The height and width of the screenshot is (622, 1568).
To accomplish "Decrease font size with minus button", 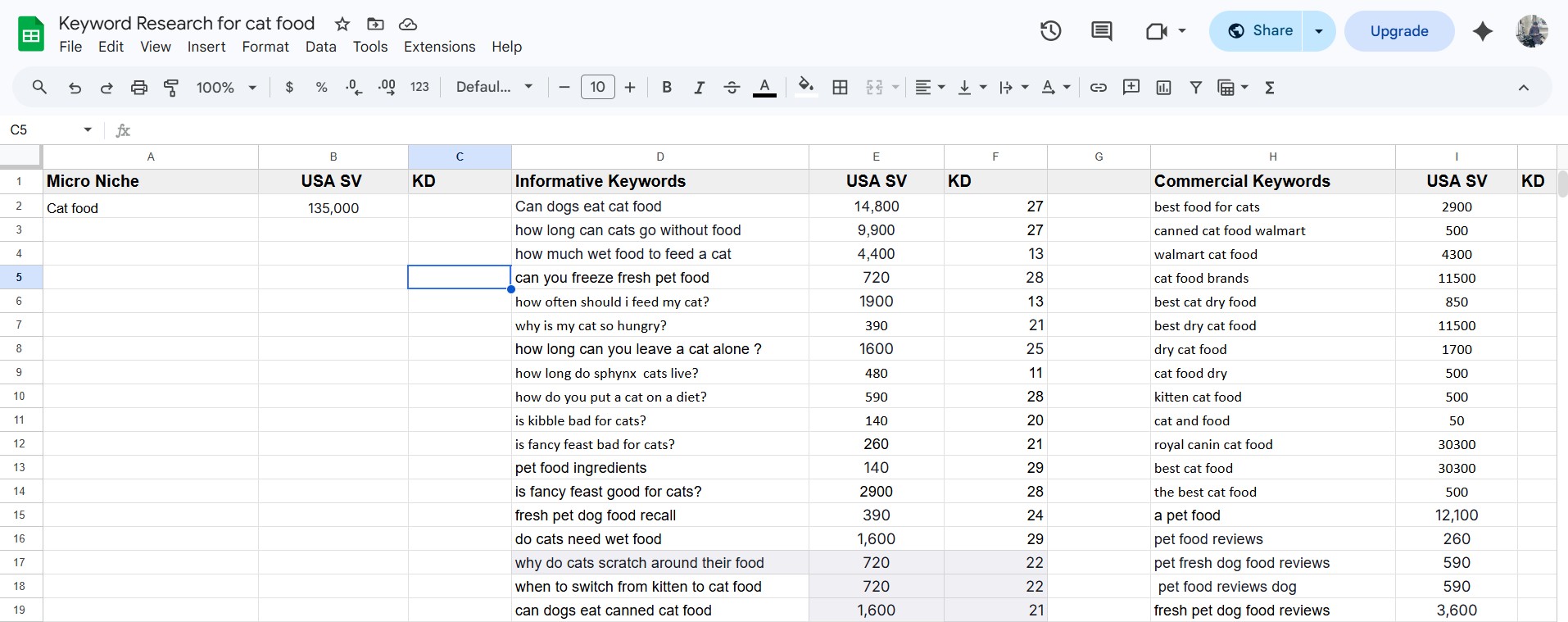I will [564, 87].
